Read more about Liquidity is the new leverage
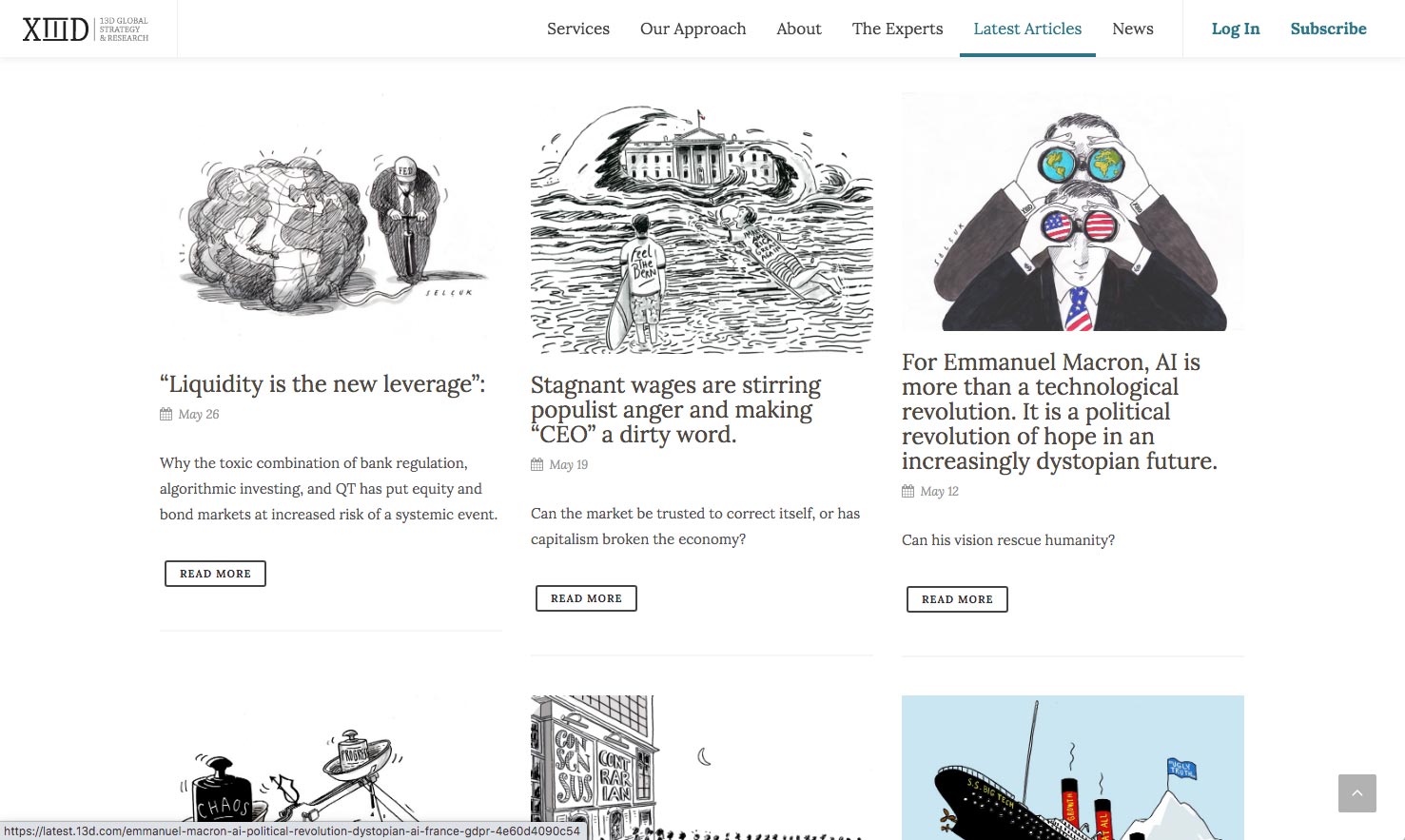 [215, 574]
